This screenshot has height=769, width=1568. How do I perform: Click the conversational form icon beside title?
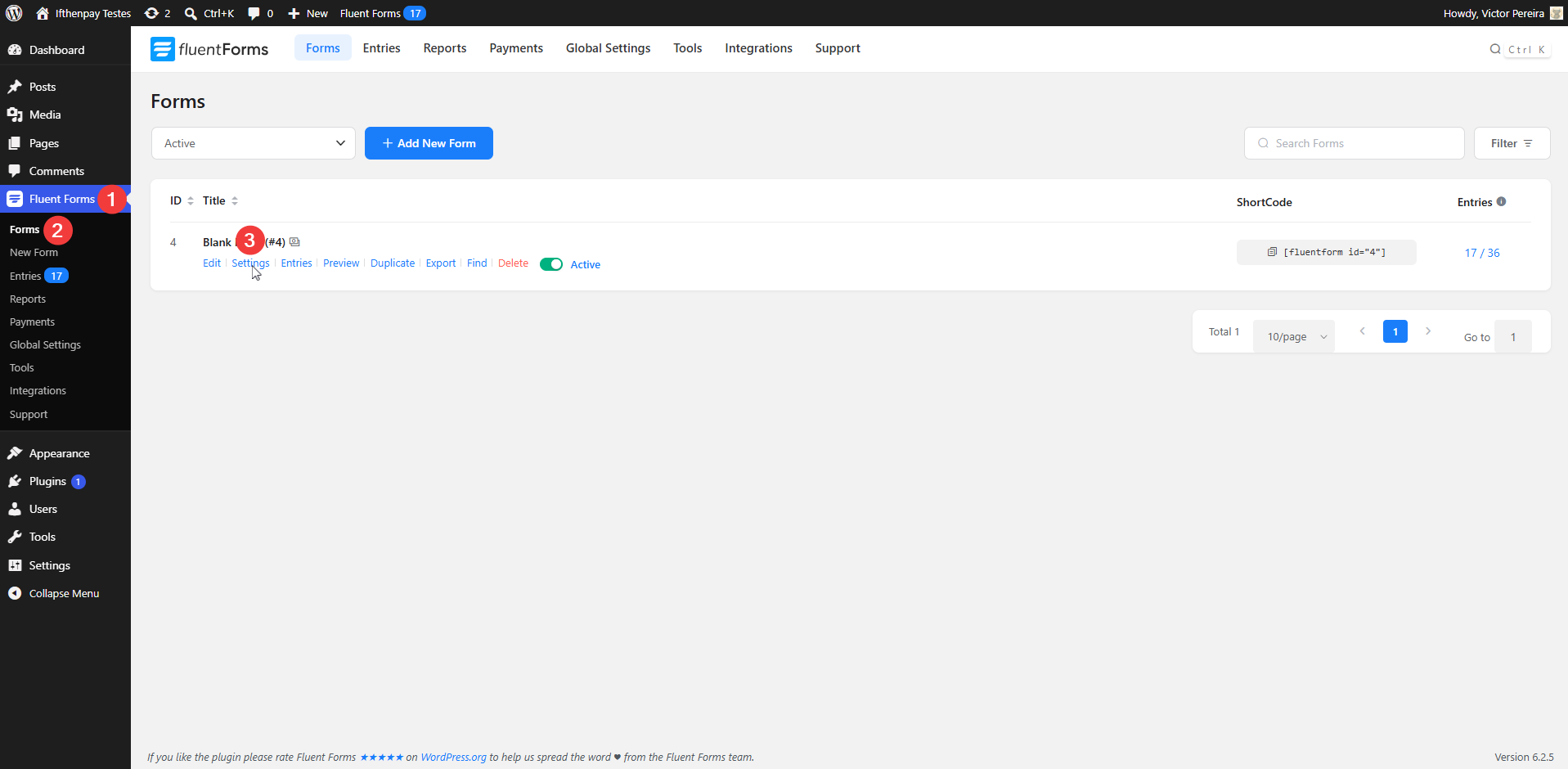point(294,242)
